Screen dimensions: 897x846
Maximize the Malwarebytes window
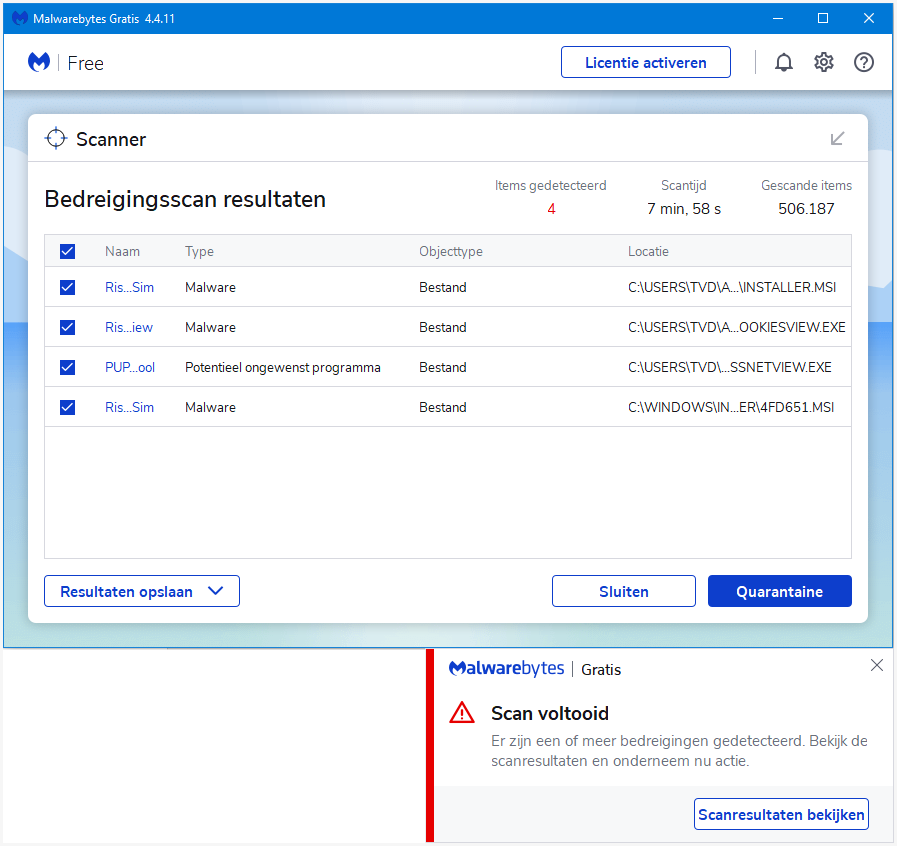point(823,18)
